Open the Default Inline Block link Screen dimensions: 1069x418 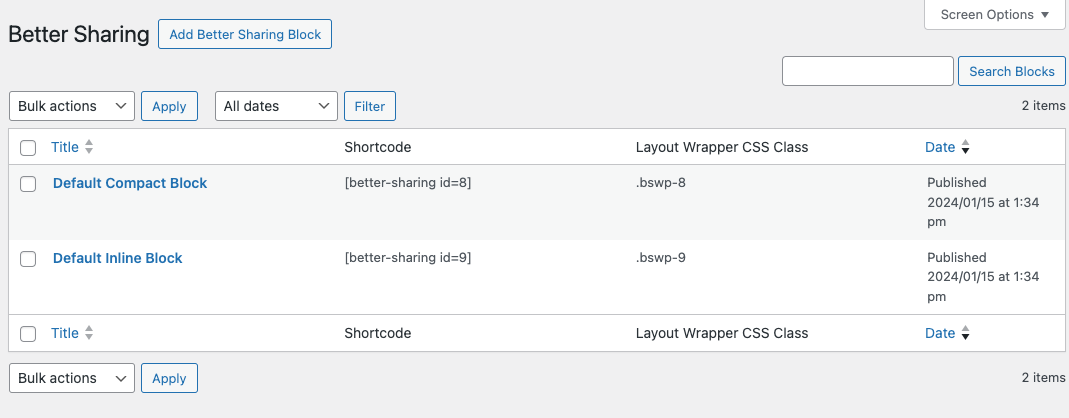click(x=118, y=258)
